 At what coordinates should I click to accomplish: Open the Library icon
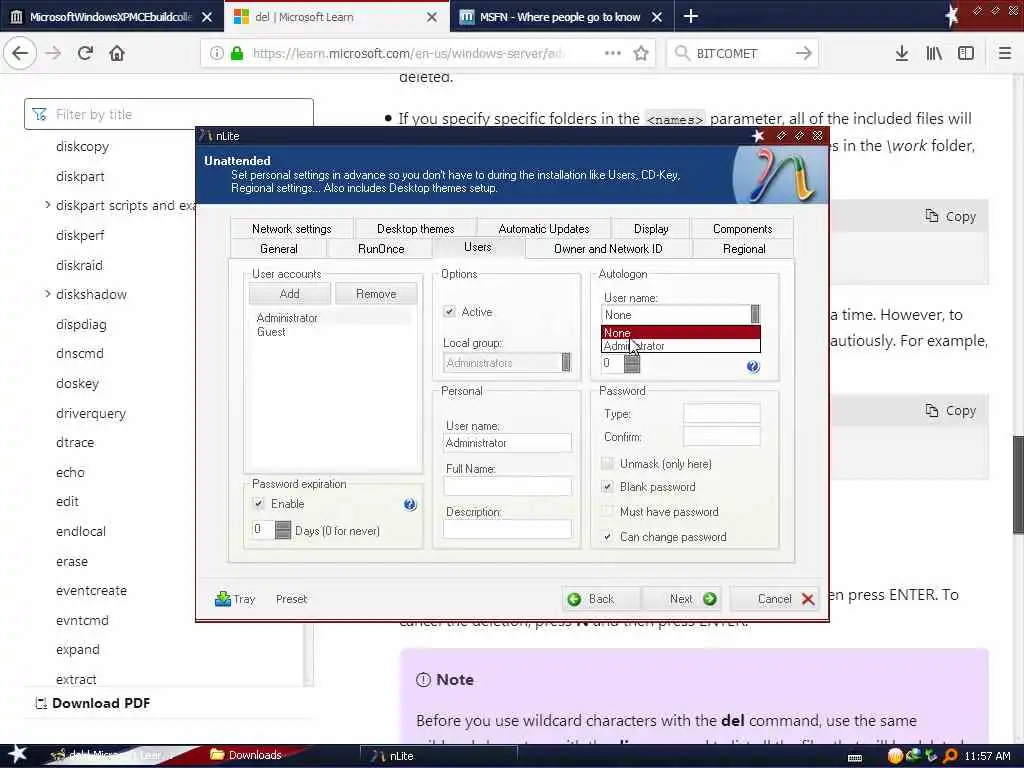pyautogui.click(x=934, y=53)
